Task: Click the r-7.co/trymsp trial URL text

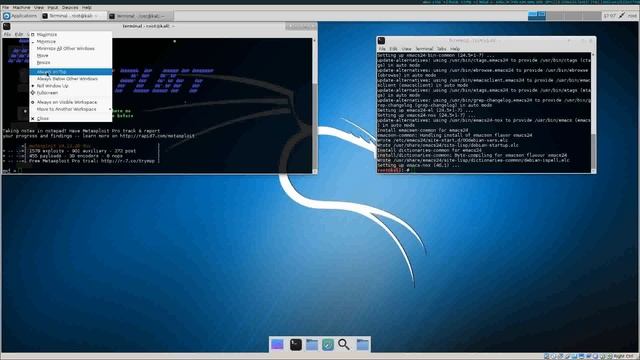Action: (x=128, y=161)
